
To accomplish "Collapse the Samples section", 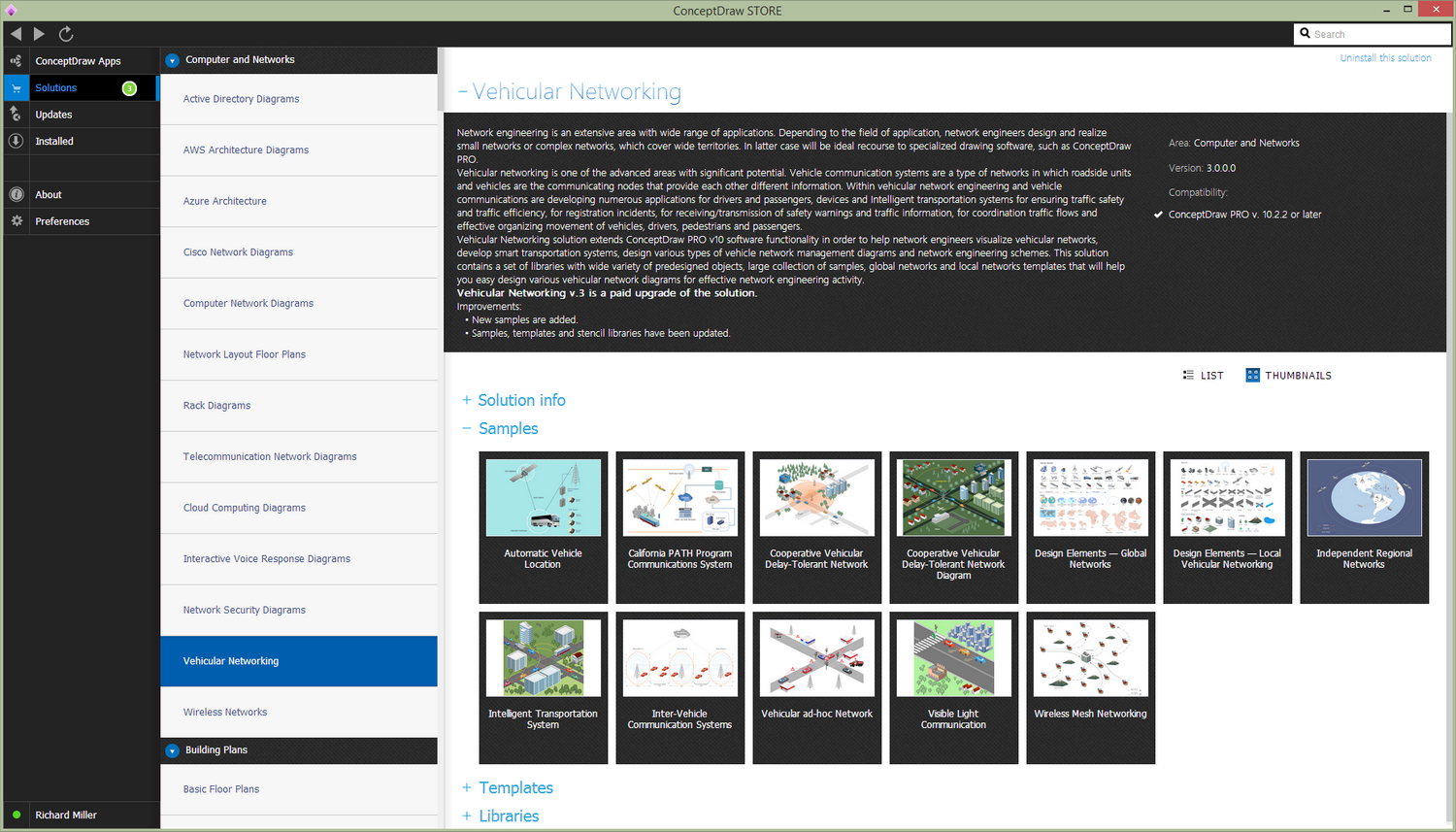I will (x=467, y=428).
